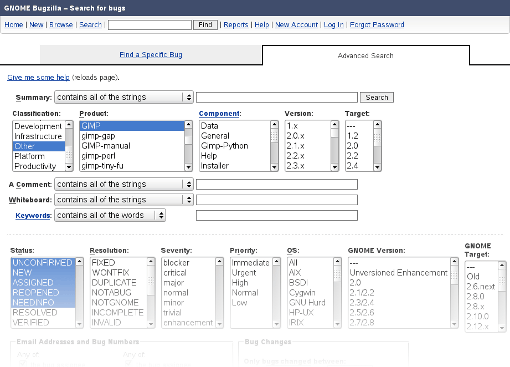Image resolution: width=510 pixels, height=367 pixels.
Task: Click down arrow of Resolution list scrollbar
Action: 151,324
